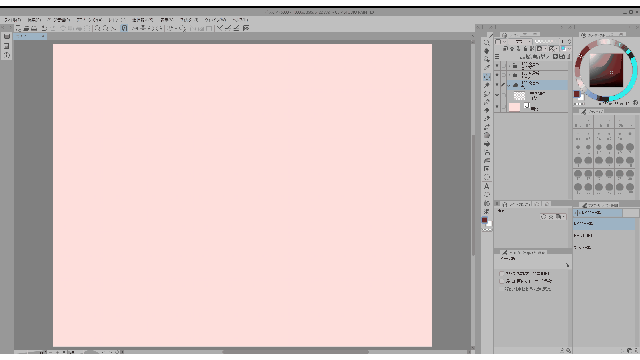Click the clock-like icon in the left strip
The width and height of the screenshot is (640, 360).
click(x=7, y=55)
